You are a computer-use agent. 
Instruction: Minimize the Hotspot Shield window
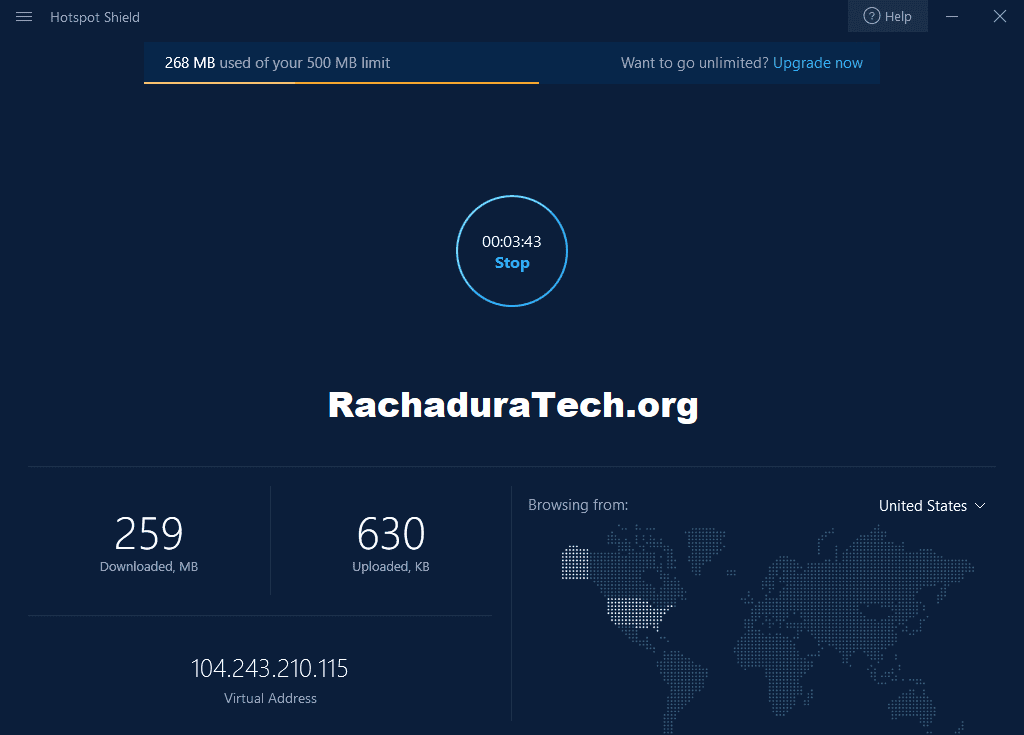(x=952, y=16)
